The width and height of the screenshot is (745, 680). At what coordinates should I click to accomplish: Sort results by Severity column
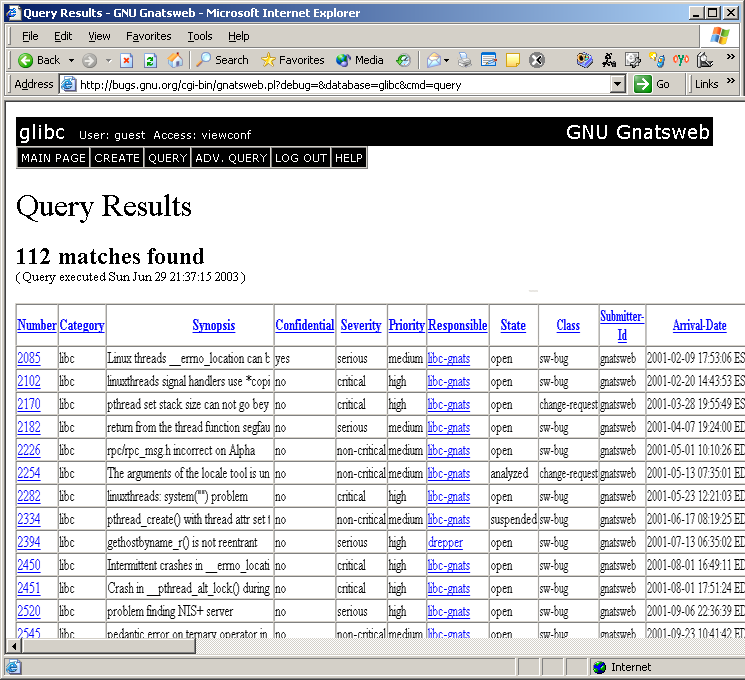361,326
